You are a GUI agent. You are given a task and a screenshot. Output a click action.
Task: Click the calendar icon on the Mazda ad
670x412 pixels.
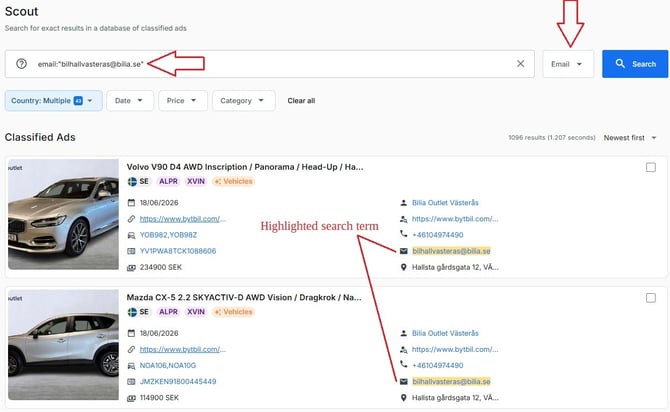click(131, 333)
